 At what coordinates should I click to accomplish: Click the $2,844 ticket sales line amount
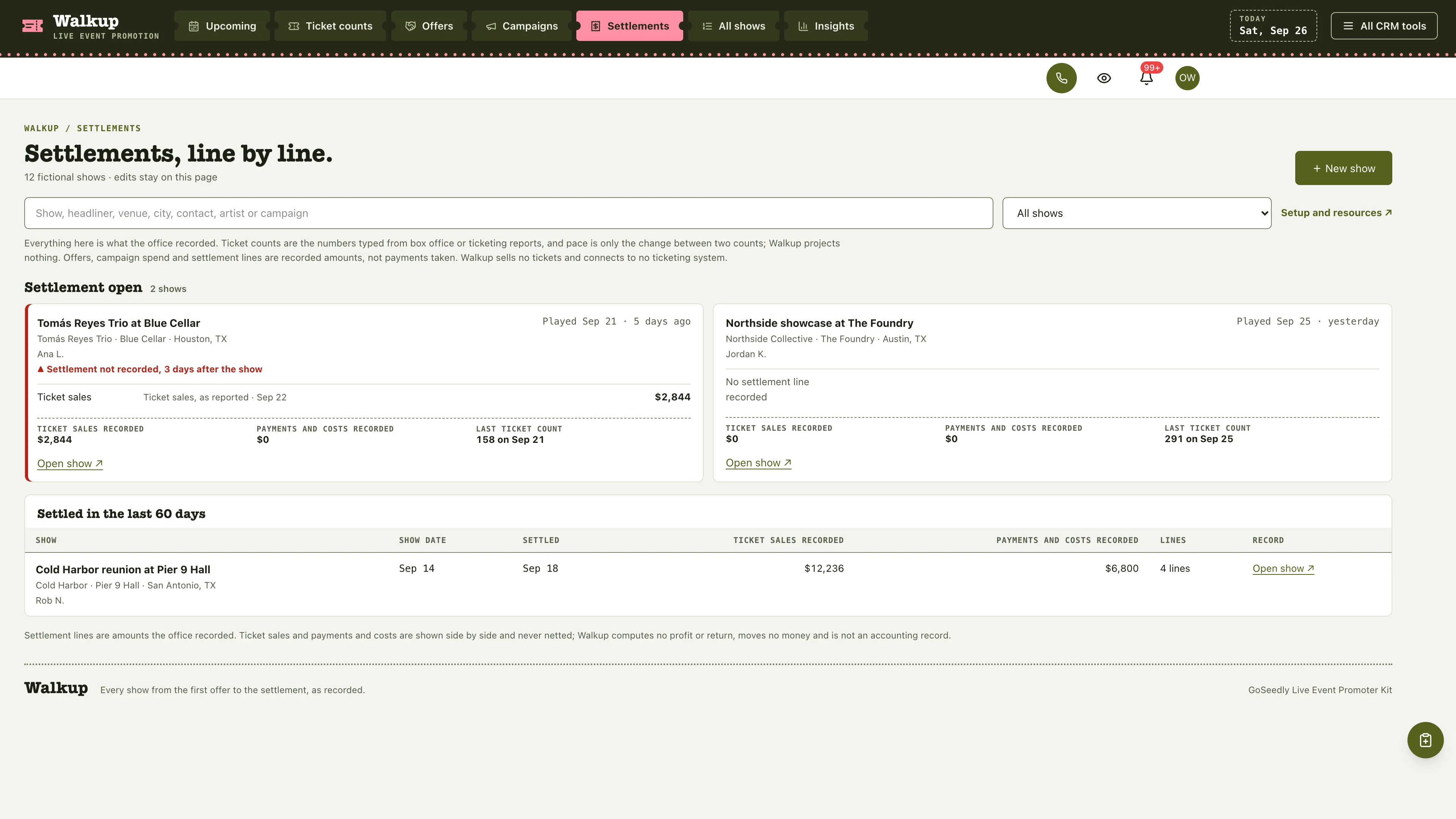coord(673,397)
